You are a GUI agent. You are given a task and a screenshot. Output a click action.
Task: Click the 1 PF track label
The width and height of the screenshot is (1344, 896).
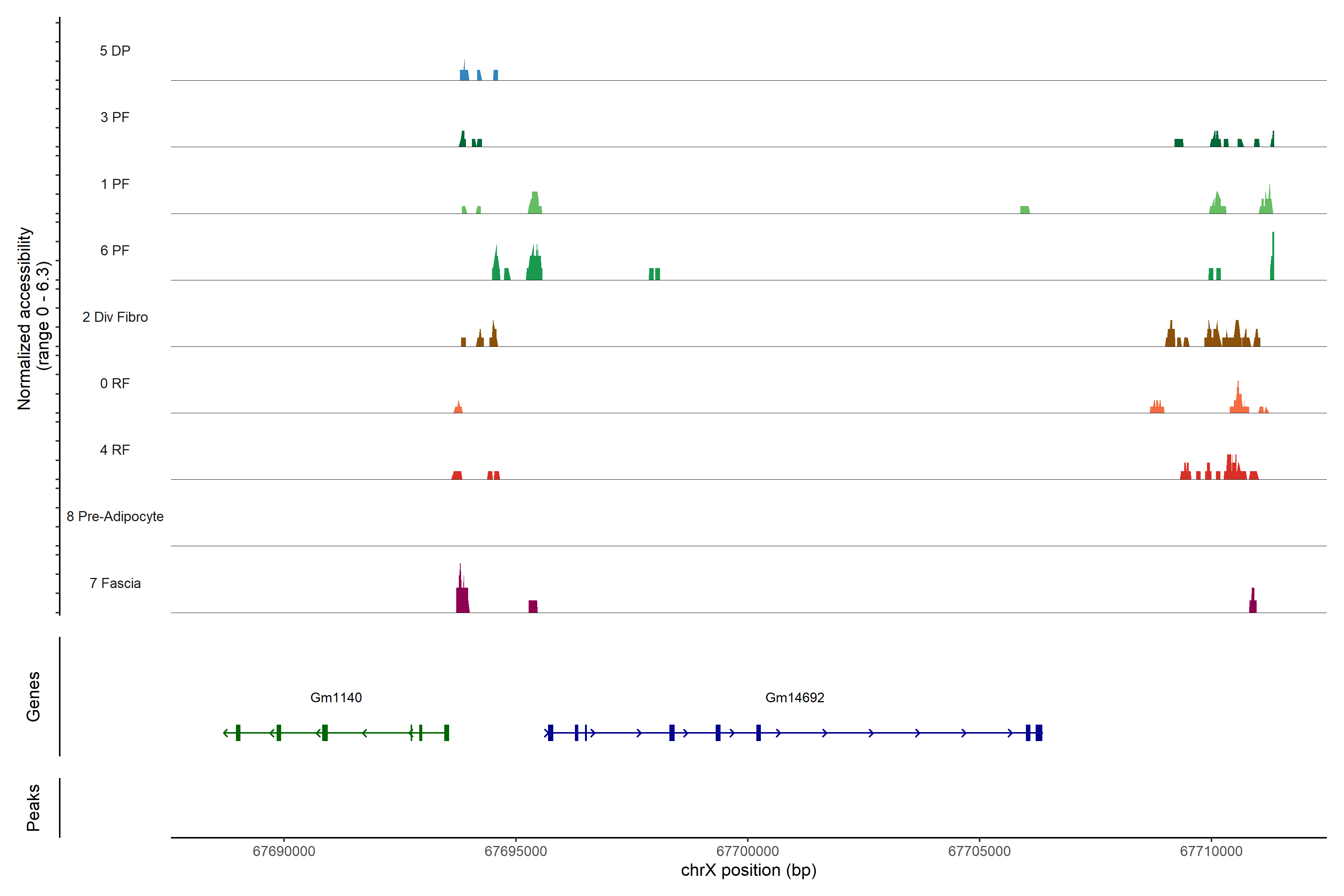115,184
